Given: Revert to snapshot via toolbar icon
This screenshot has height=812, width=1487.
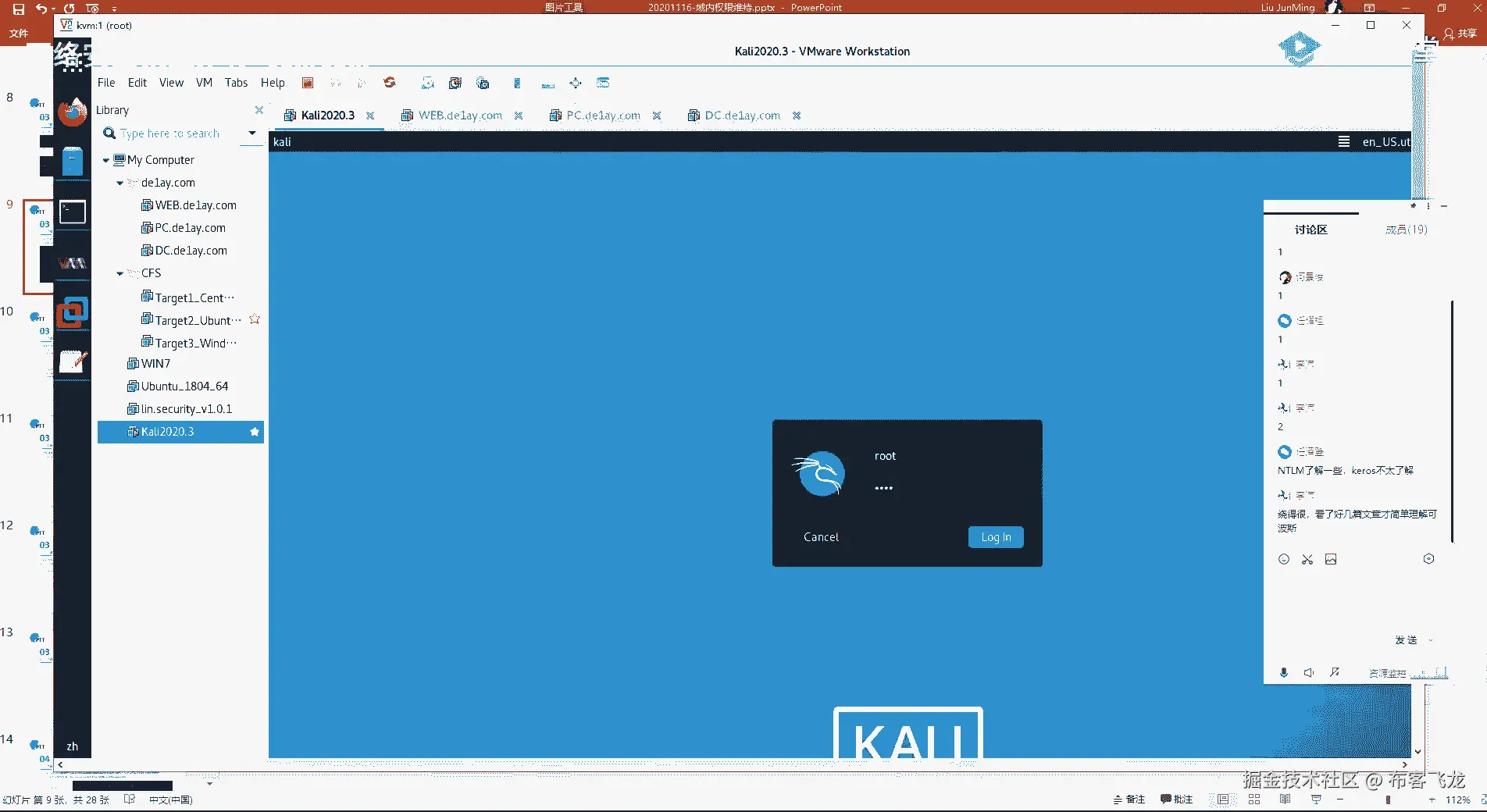Looking at the screenshot, I should coord(455,83).
